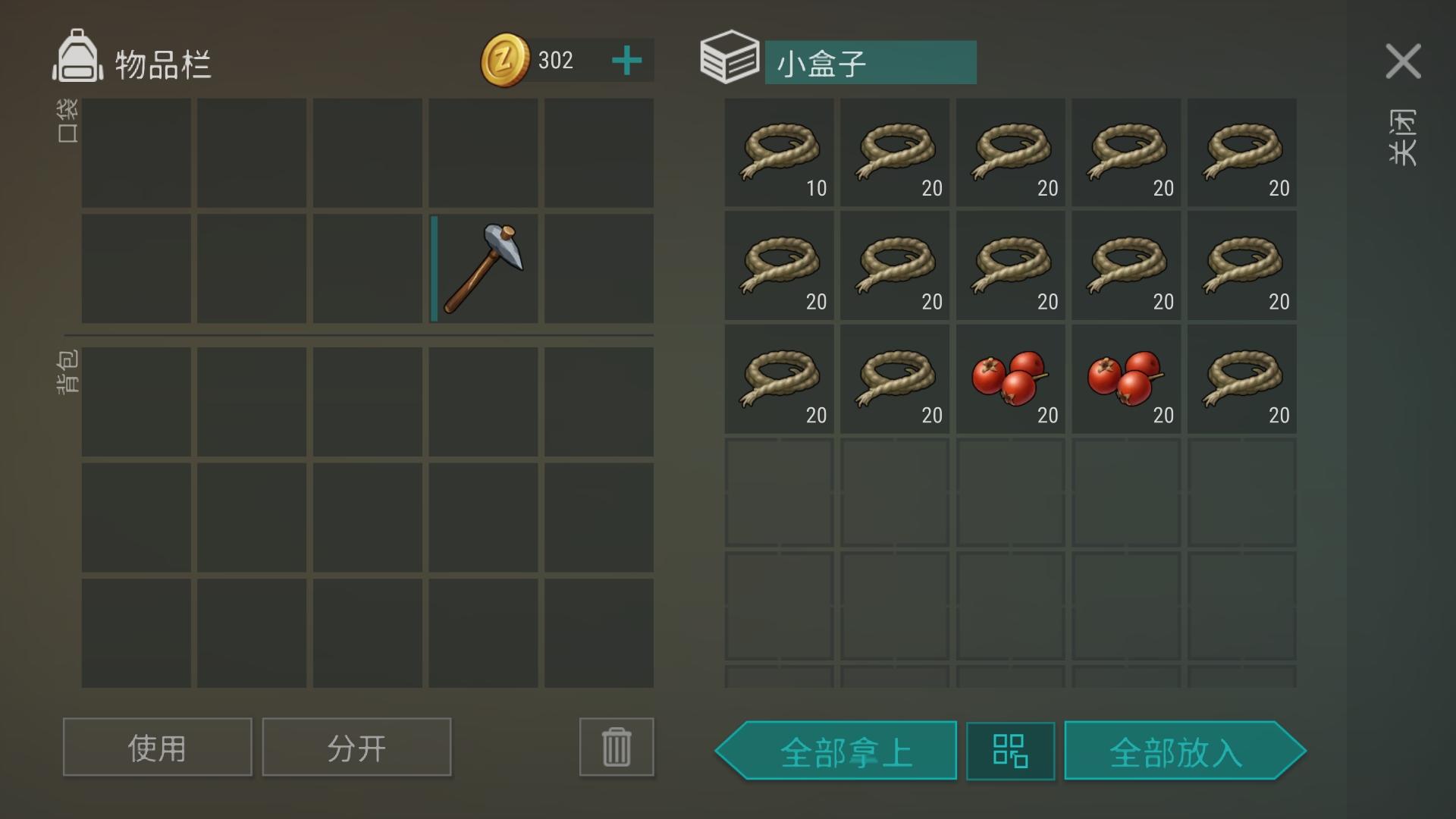Click the small box crate icon

(729, 57)
